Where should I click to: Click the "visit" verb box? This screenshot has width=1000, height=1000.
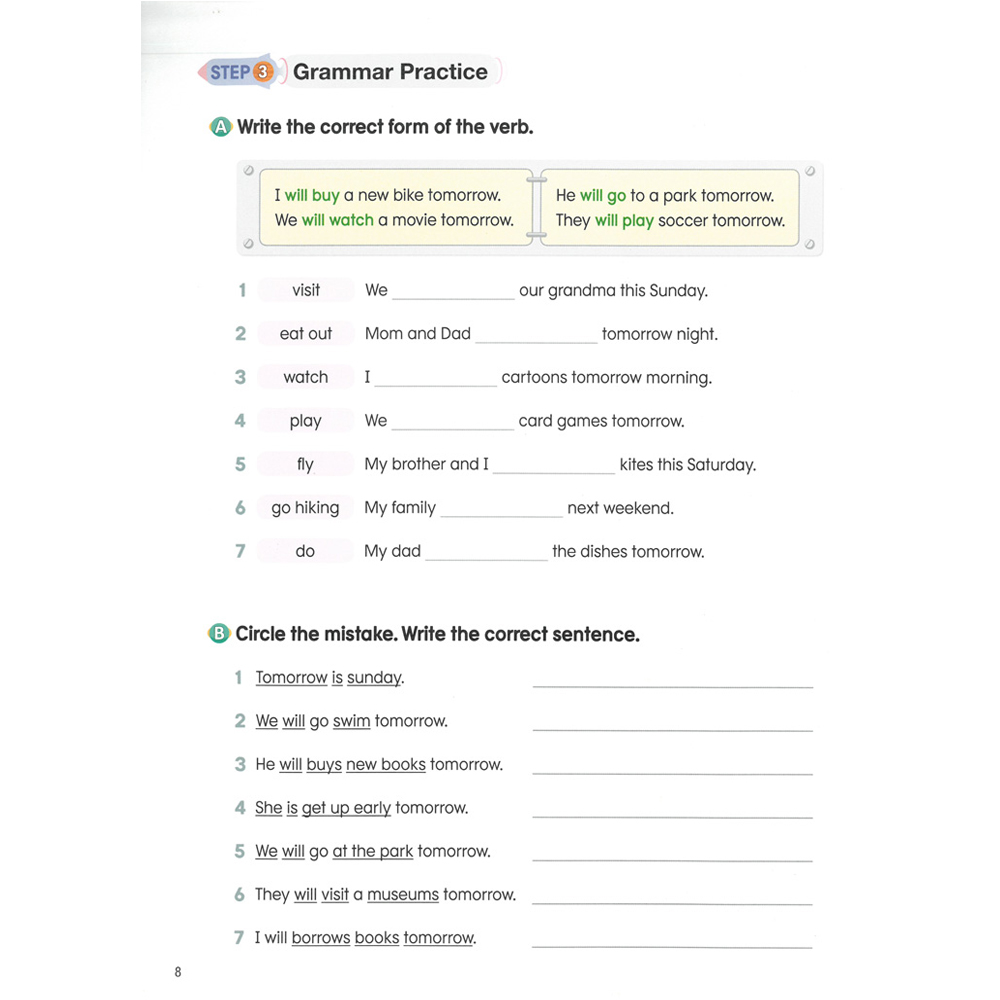pyautogui.click(x=306, y=290)
